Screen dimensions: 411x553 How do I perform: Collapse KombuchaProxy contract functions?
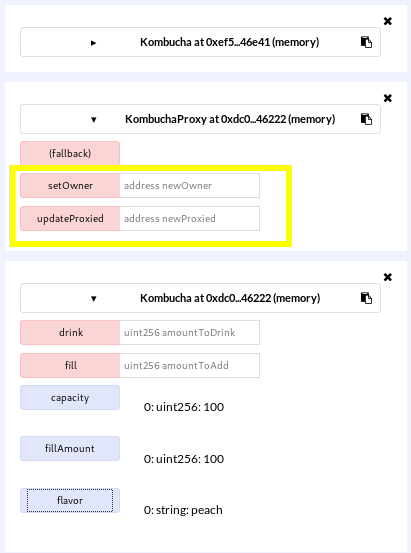pyautogui.click(x=93, y=120)
